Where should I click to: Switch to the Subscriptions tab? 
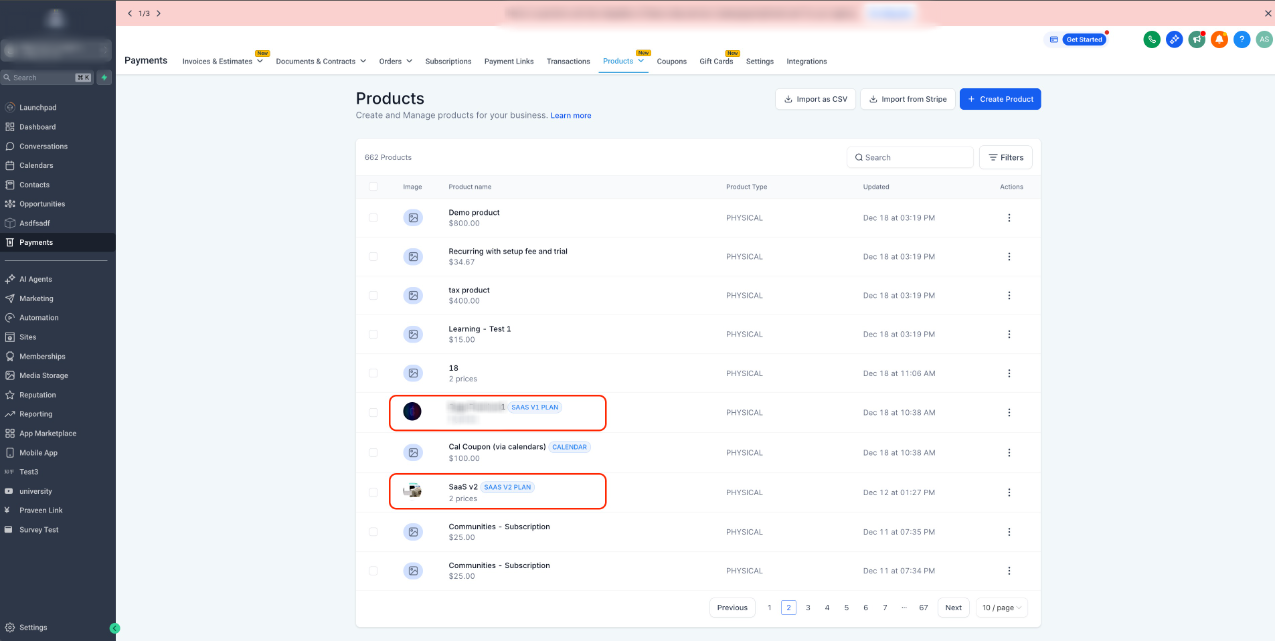[x=448, y=61]
